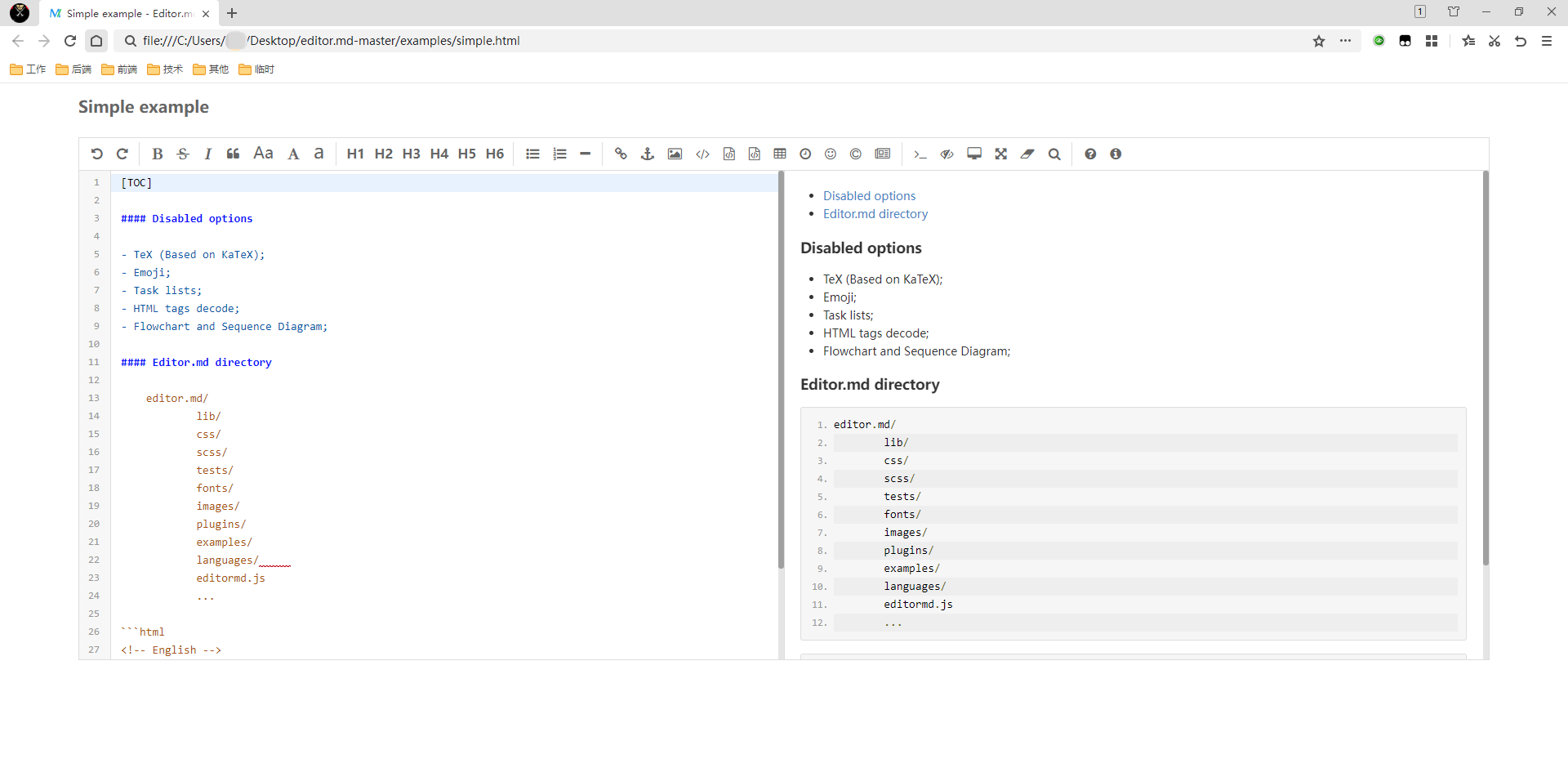Image resolution: width=1568 pixels, height=777 pixels.
Task: Insert H4 heading
Action: pyautogui.click(x=439, y=154)
